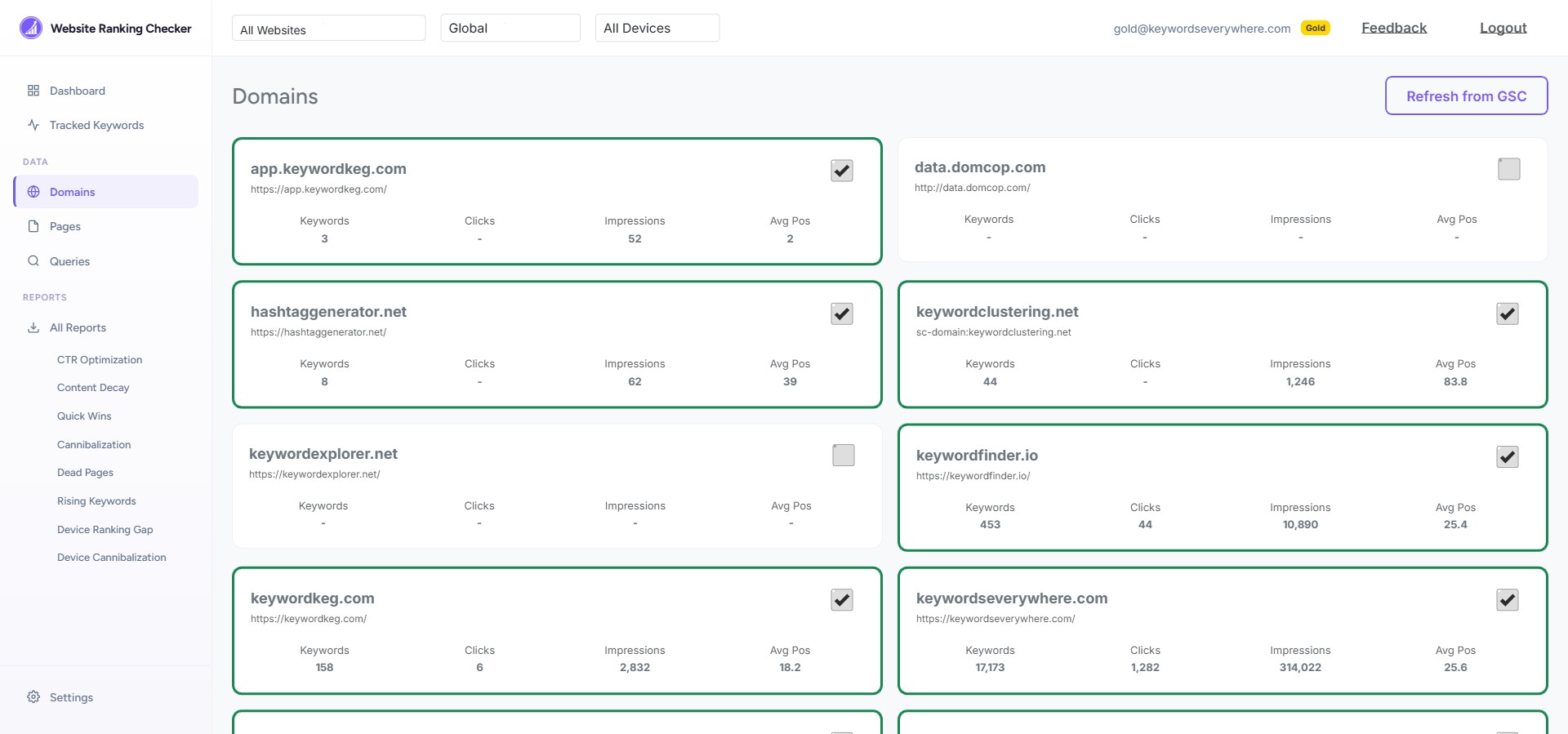Click the Tracked Keywords activity icon
The image size is (1568, 734).
[x=33, y=125]
